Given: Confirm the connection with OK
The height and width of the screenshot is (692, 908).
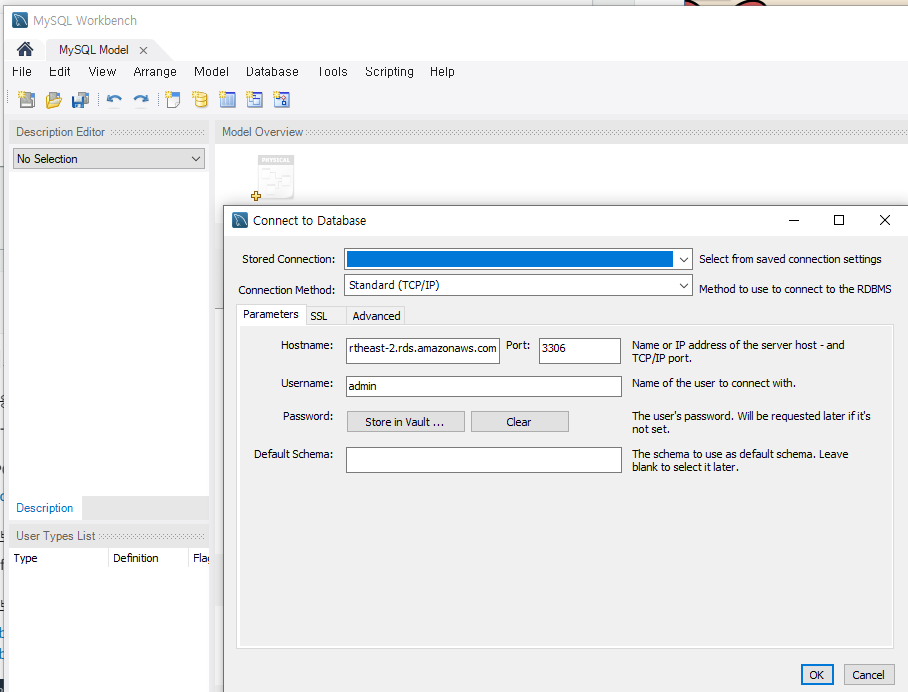Looking at the screenshot, I should (x=817, y=675).
